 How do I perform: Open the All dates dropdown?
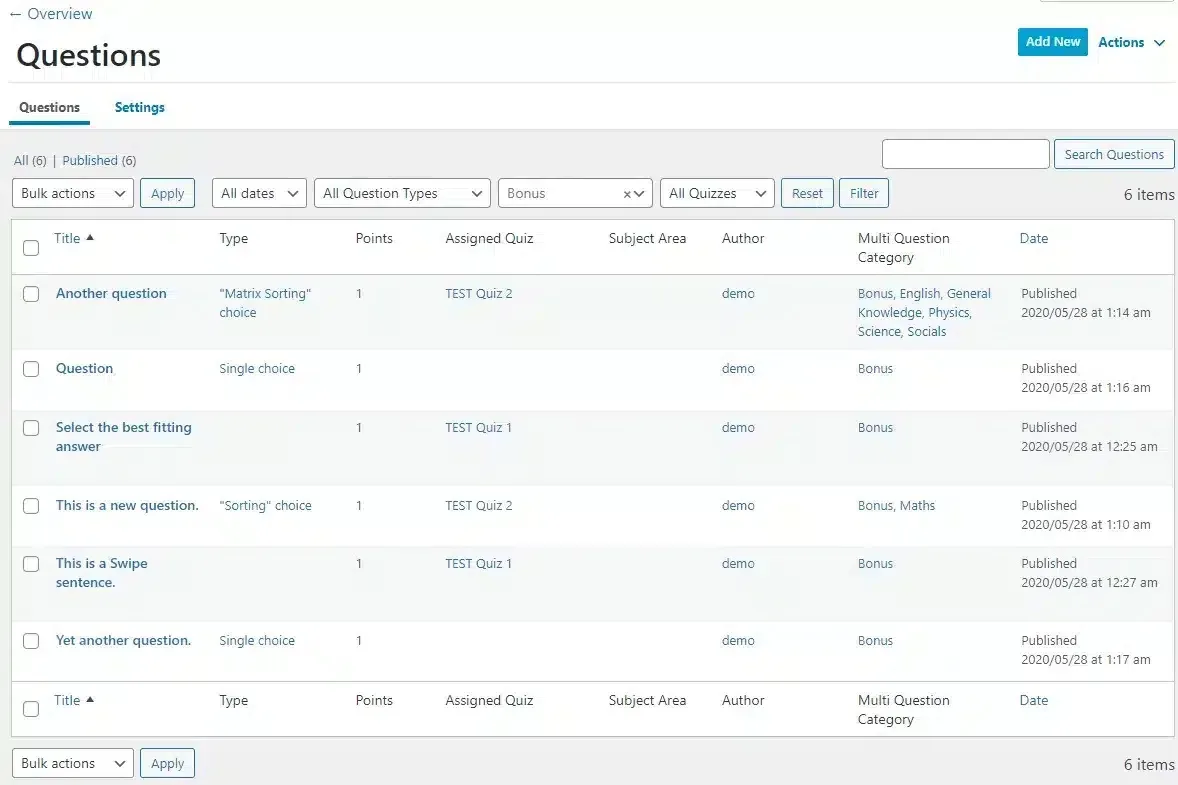(x=258, y=193)
